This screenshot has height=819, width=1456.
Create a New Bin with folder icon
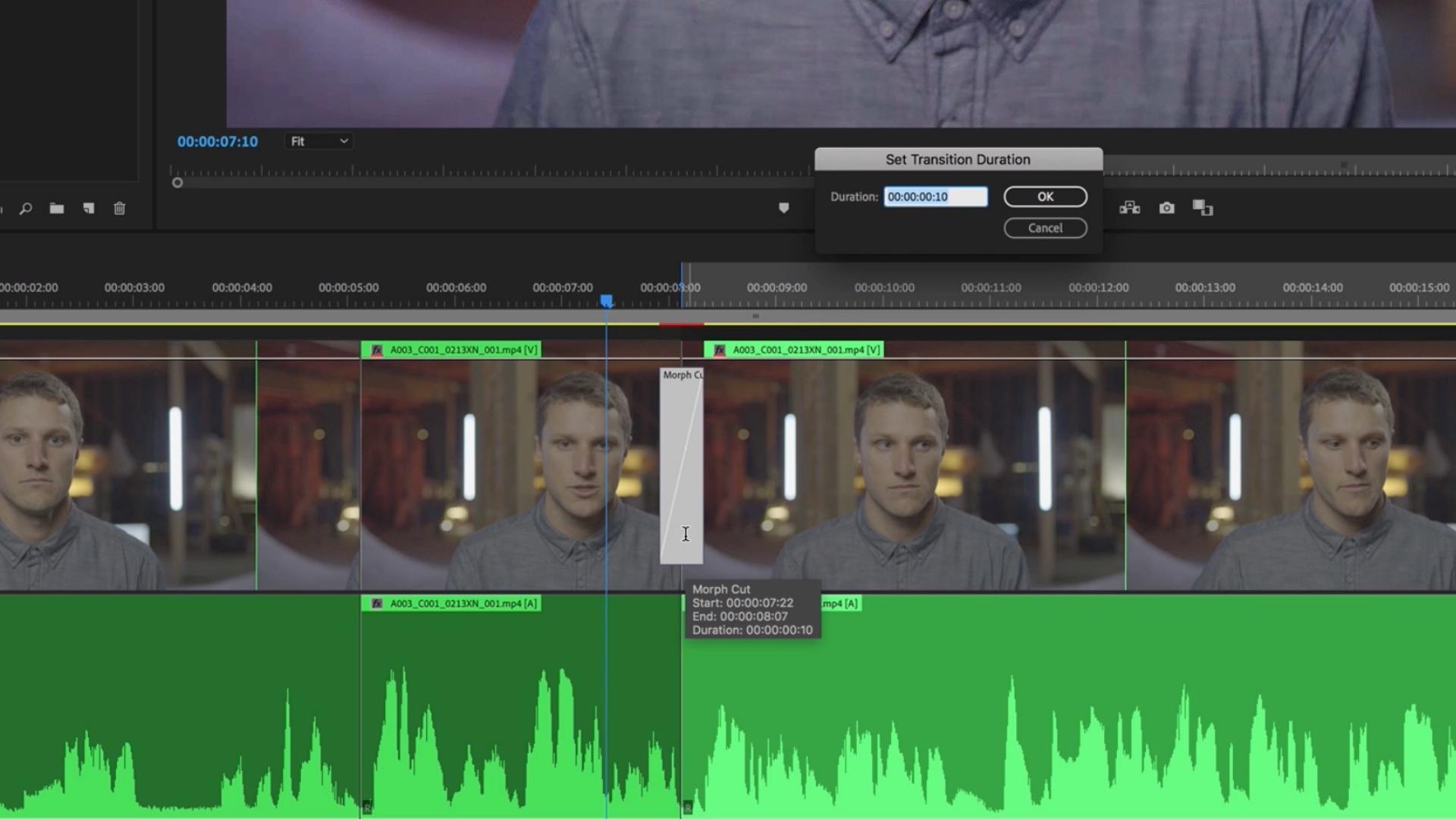tap(57, 209)
